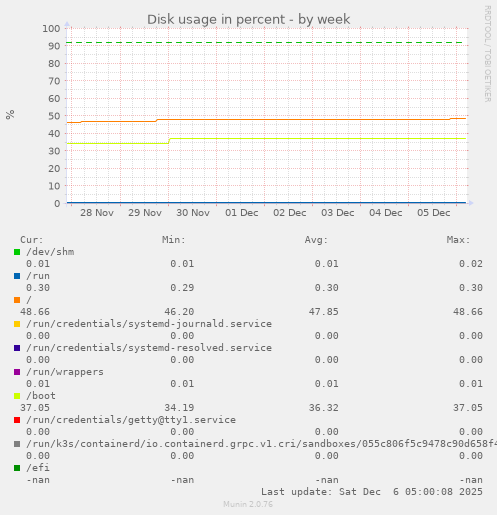Click the /boot minimum value 34.19

pyautogui.click(x=179, y=408)
